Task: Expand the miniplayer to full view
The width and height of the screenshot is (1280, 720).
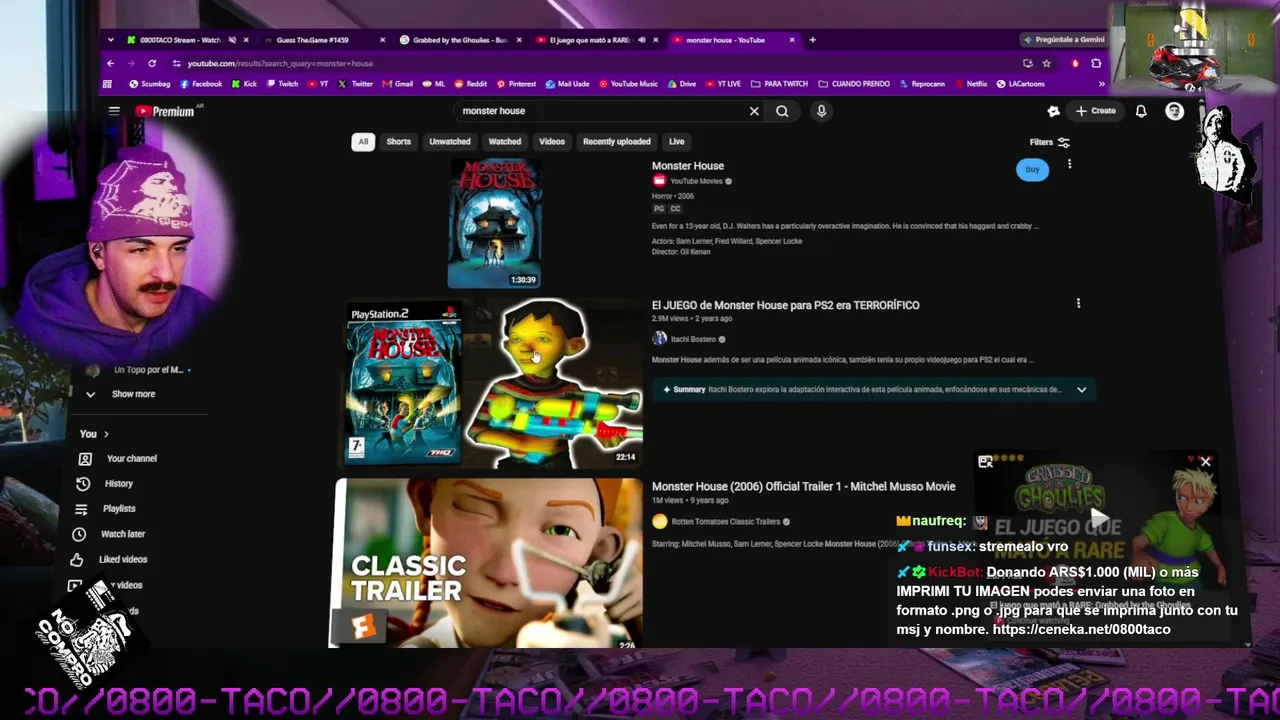Action: pyautogui.click(x=985, y=462)
